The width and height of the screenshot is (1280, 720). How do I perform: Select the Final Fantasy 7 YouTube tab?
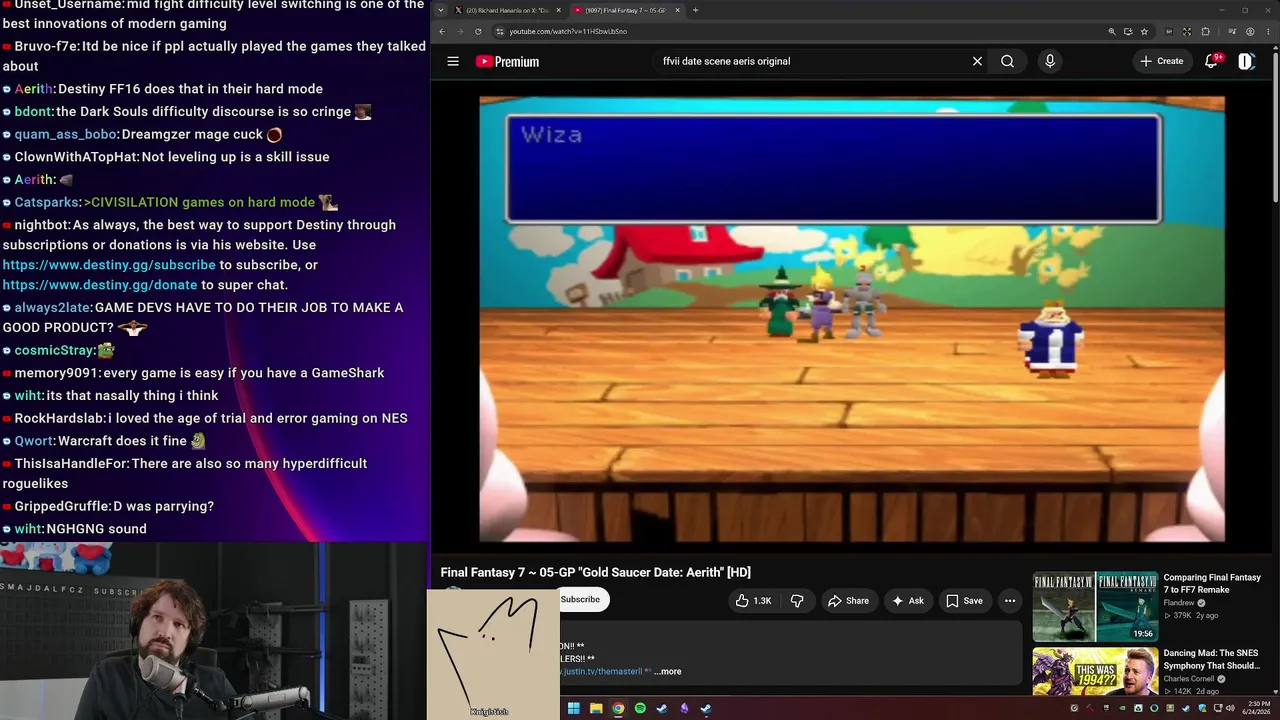[x=626, y=10]
